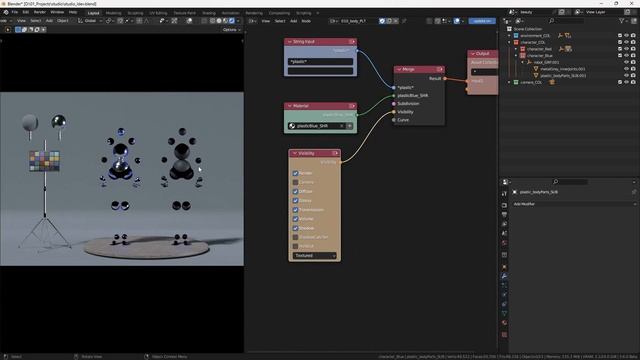Click the outliner filter funnel icon

click(622, 21)
